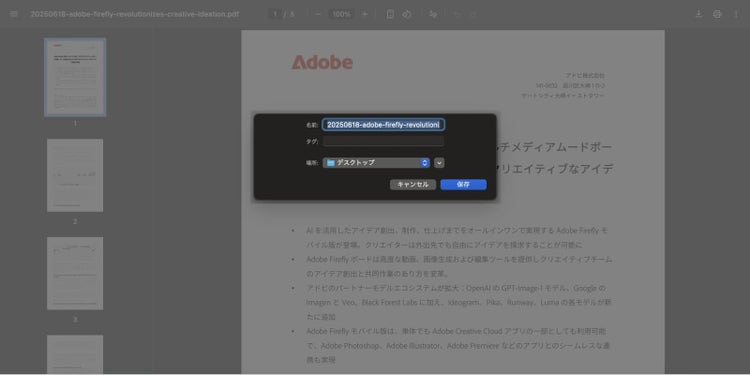
Task: Open the three-dot more actions menu
Action: (x=736, y=14)
